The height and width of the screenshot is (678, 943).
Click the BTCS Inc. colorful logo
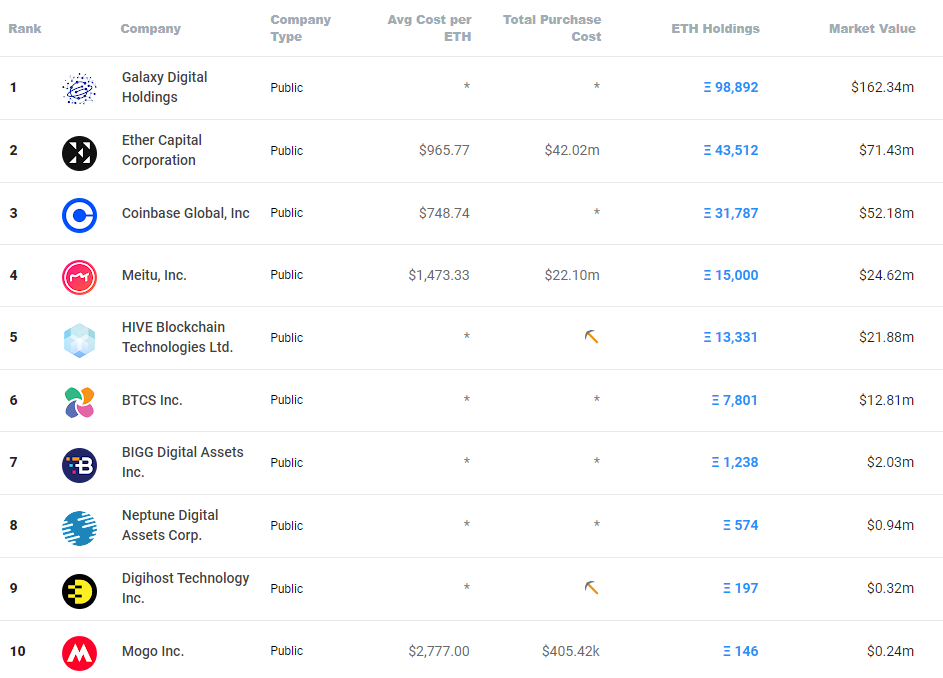point(79,402)
